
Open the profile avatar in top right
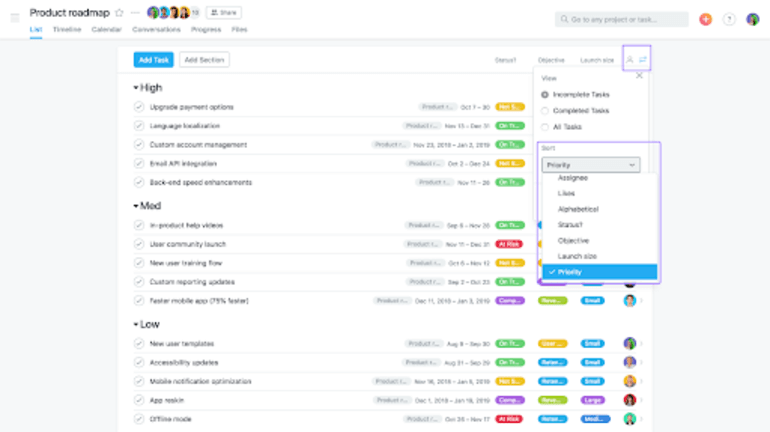tap(752, 19)
